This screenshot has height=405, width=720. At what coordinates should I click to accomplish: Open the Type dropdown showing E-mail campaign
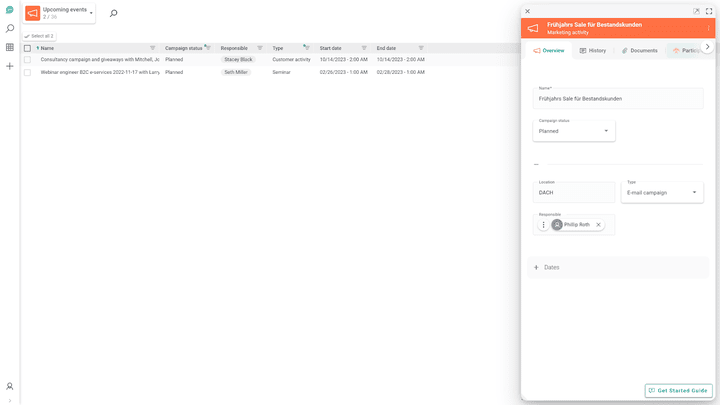tap(662, 192)
